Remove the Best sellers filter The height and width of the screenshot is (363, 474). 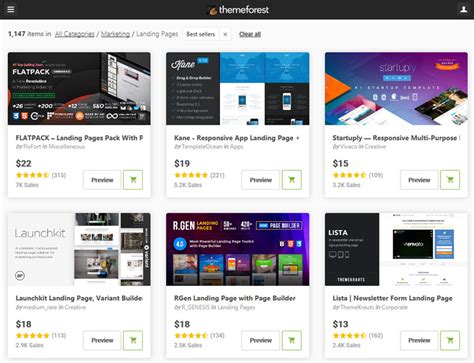coord(225,34)
